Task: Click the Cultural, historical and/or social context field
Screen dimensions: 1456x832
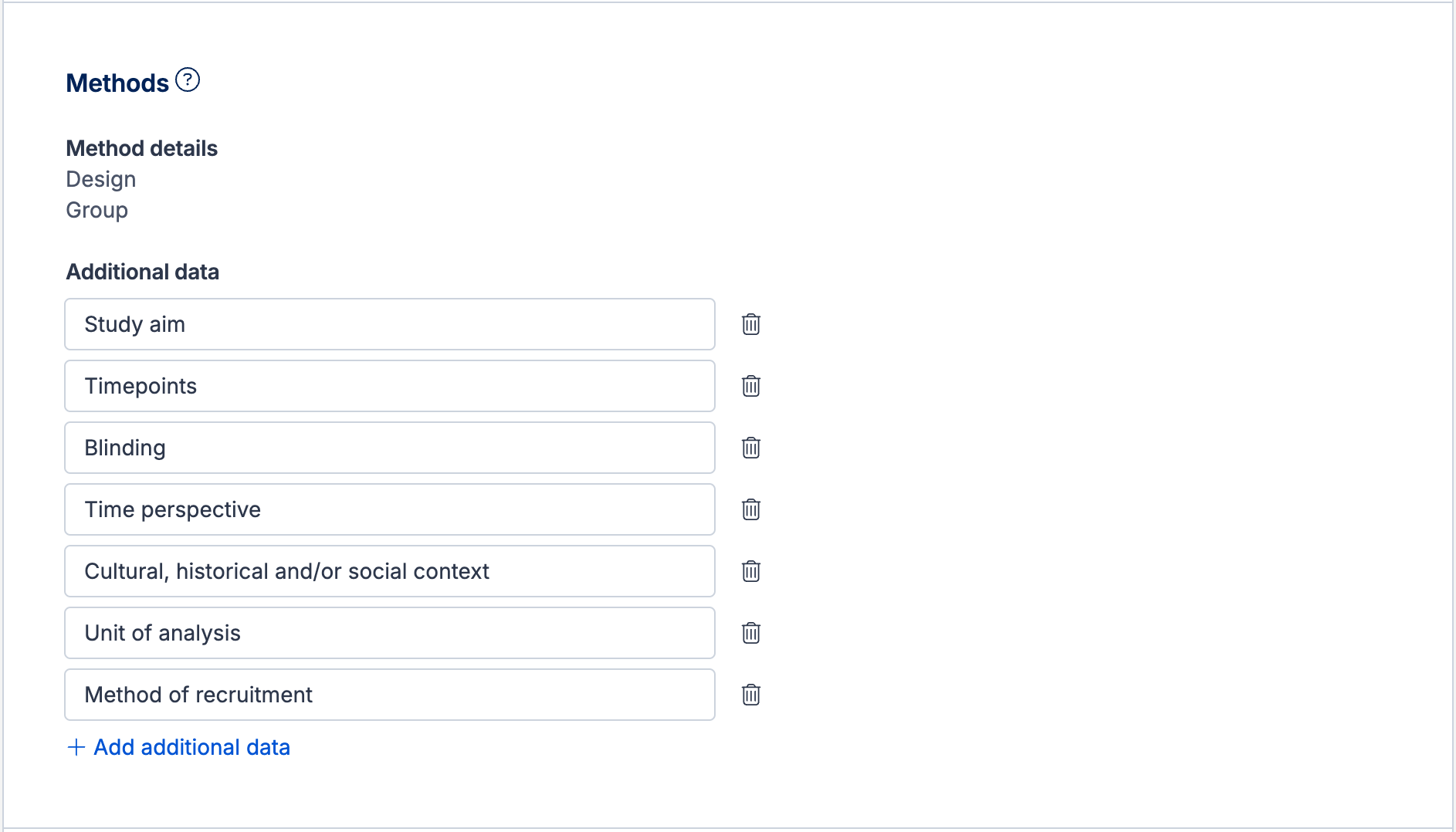Action: click(390, 571)
